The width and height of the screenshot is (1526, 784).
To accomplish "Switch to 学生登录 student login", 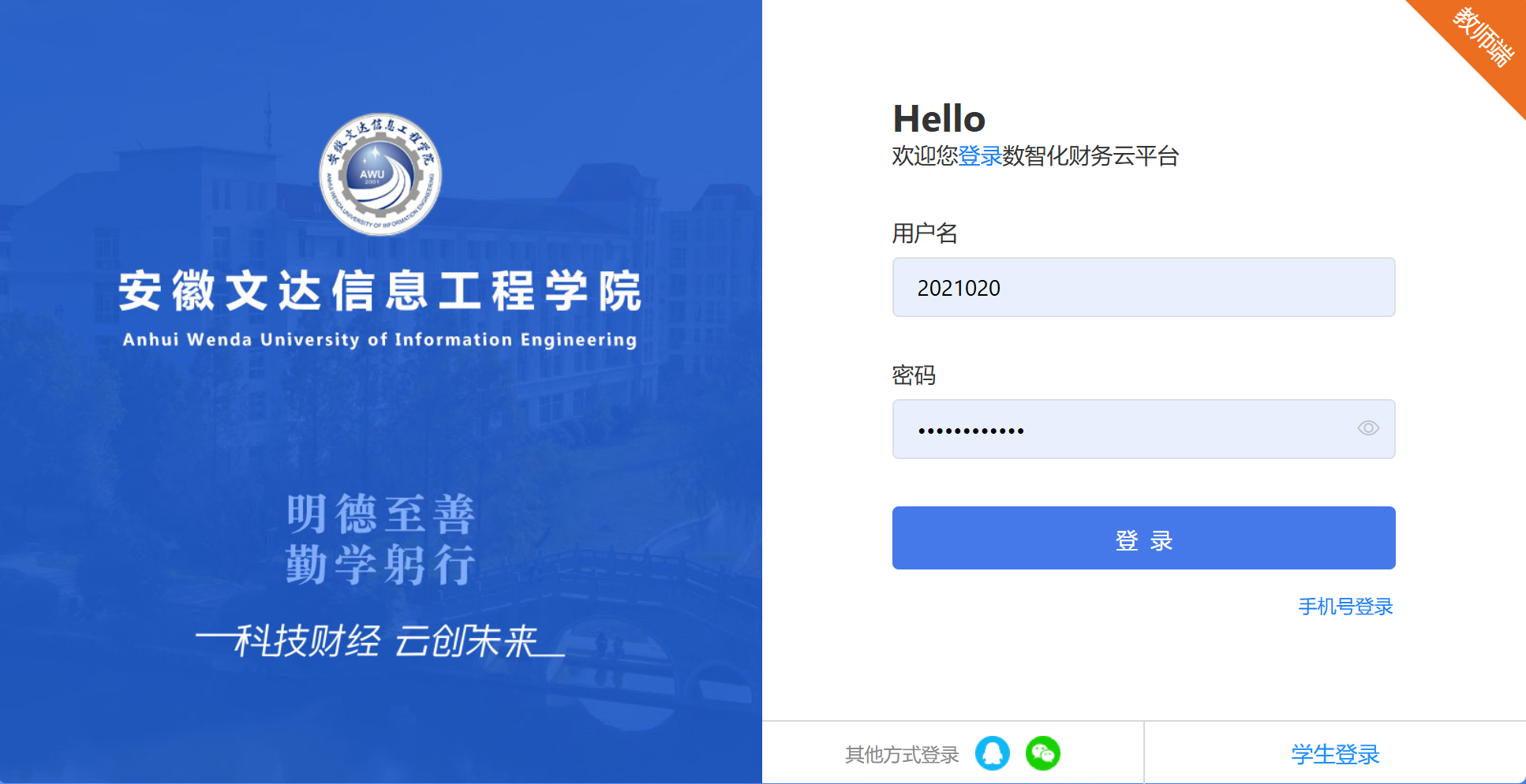I will [1335, 754].
